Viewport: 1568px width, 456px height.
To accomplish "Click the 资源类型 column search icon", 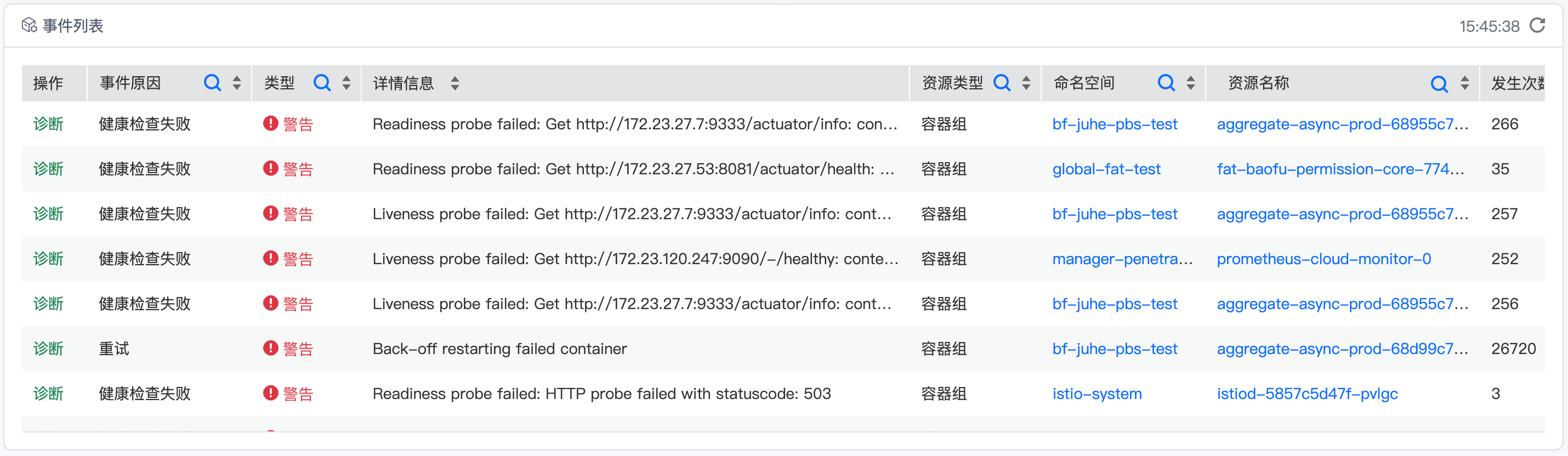I will point(1001,83).
